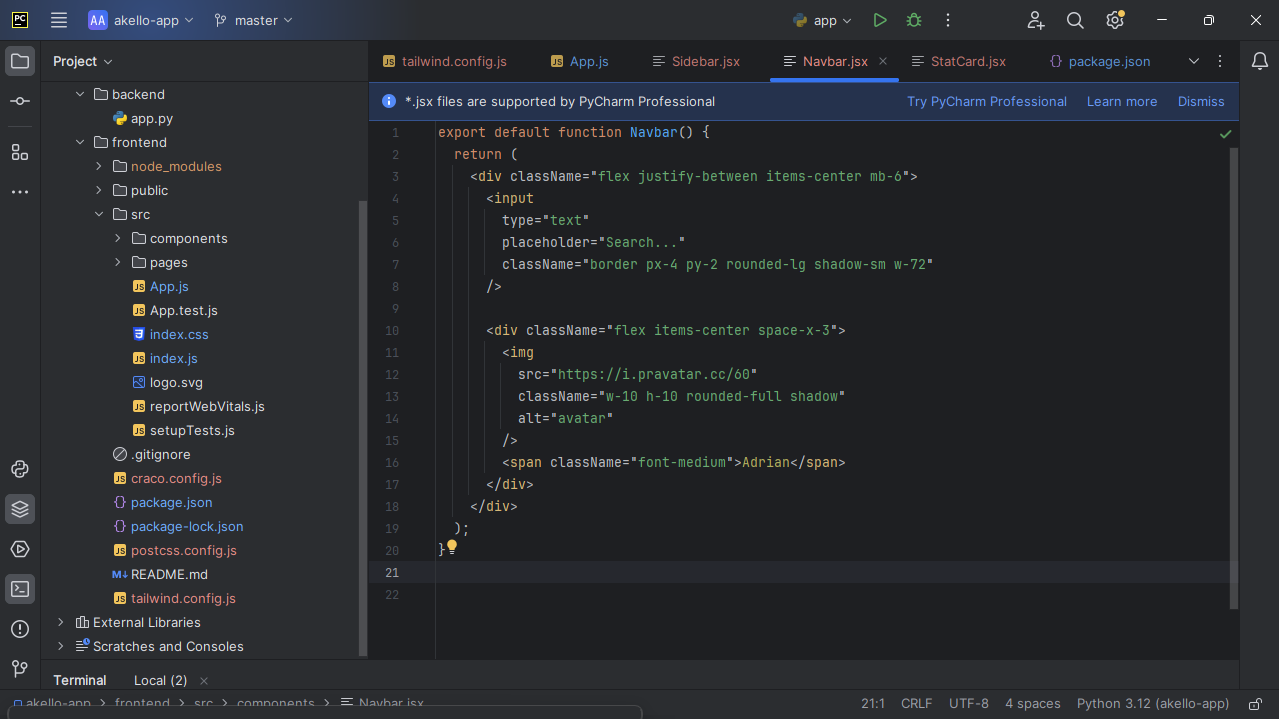Start debugging with the bug icon
Image resolution: width=1279 pixels, height=719 pixels.
913,20
